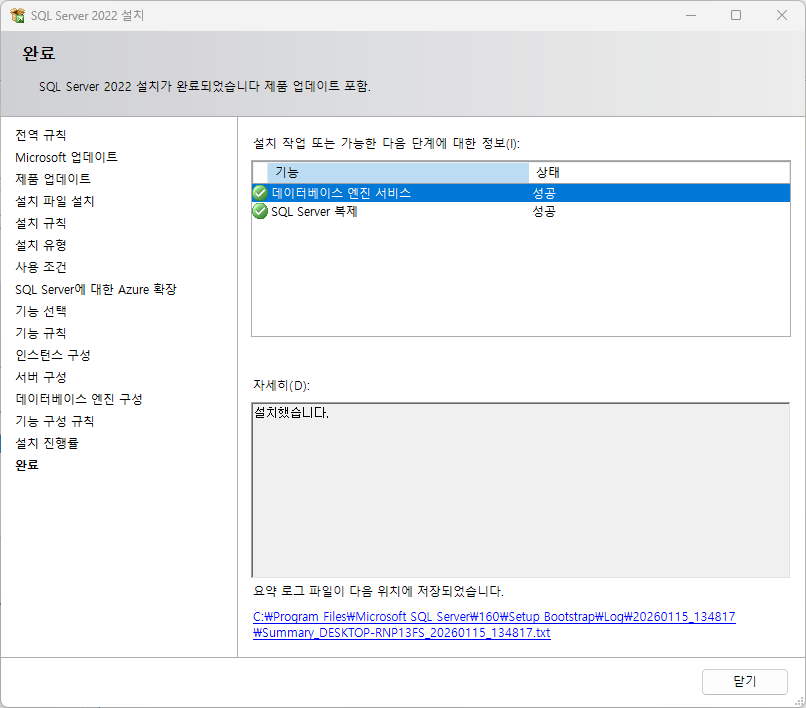
Task: Click the green checkmark beside SQL Server 복제
Action: pyautogui.click(x=260, y=211)
